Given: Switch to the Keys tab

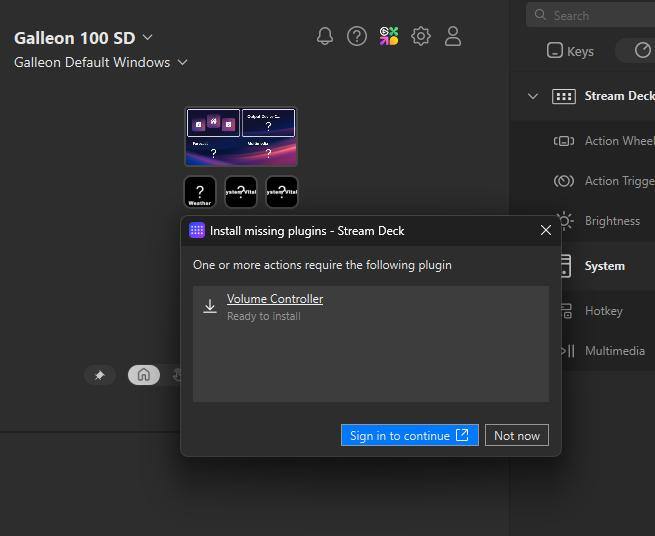Looking at the screenshot, I should pyautogui.click(x=571, y=51).
